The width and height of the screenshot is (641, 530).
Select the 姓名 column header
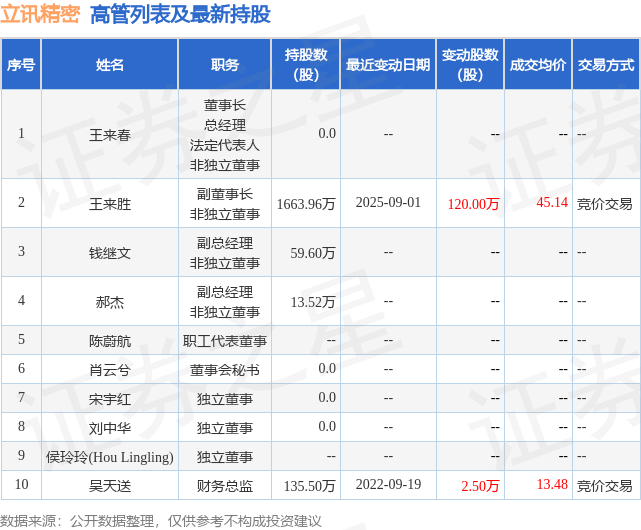[x=110, y=65]
